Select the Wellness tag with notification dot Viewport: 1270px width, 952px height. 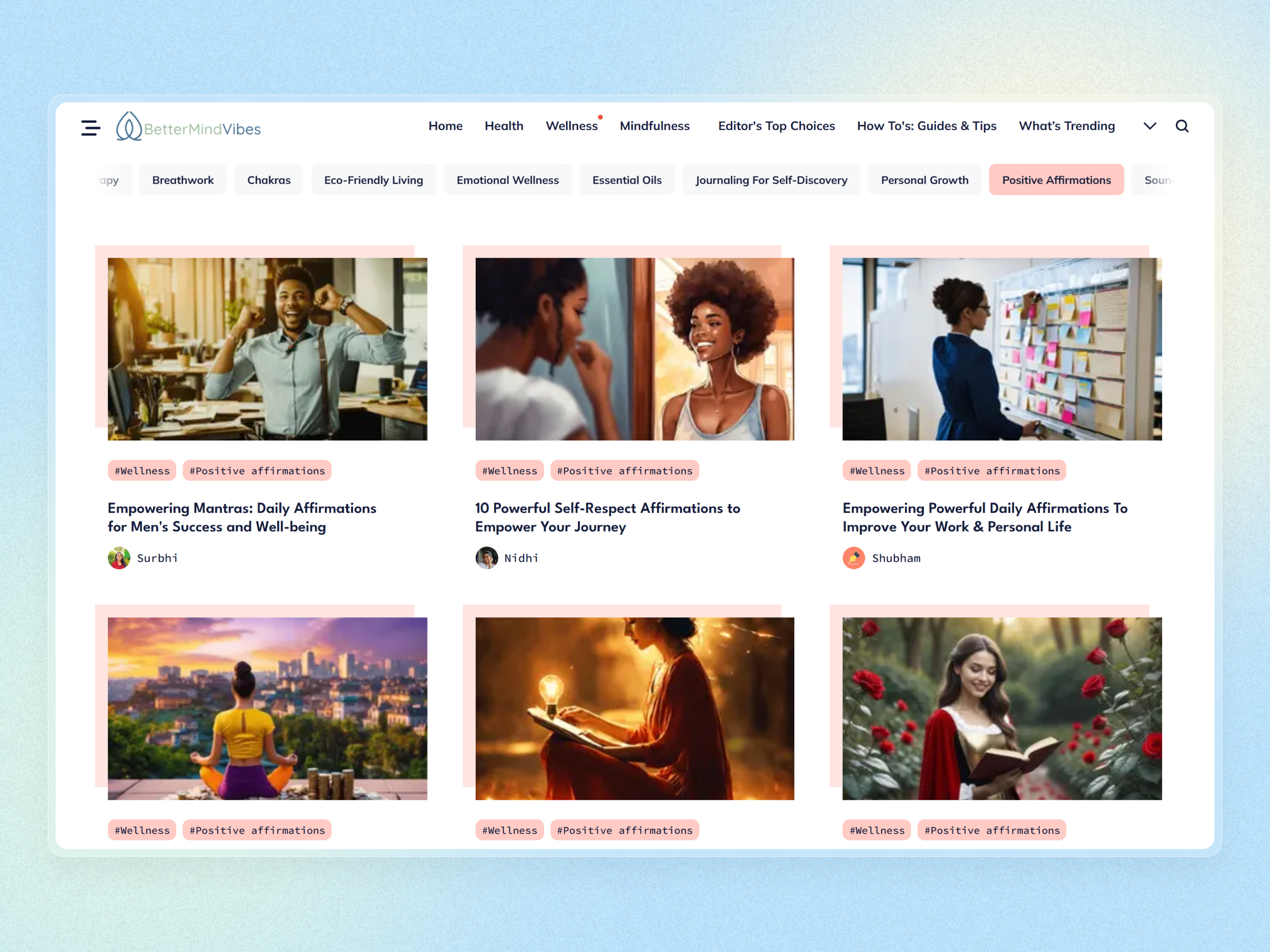(571, 126)
